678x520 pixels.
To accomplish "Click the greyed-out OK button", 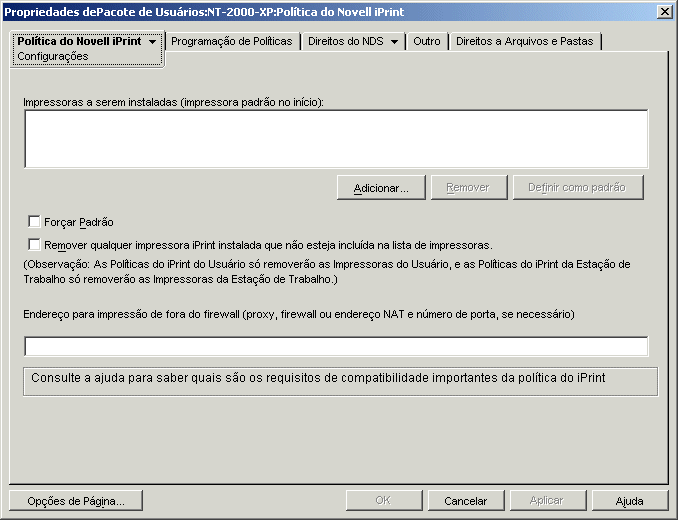I will pos(384,501).
